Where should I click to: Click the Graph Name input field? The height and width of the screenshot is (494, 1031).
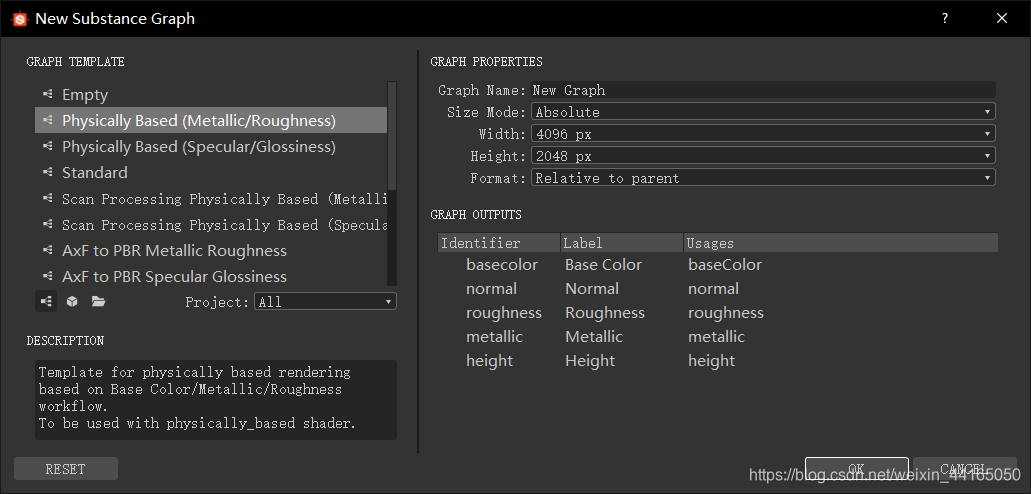763,90
